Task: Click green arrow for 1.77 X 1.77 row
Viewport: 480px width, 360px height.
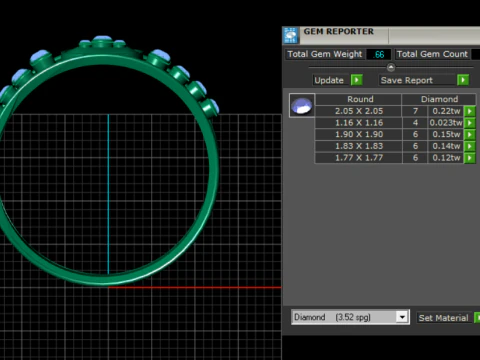Action: [470, 158]
